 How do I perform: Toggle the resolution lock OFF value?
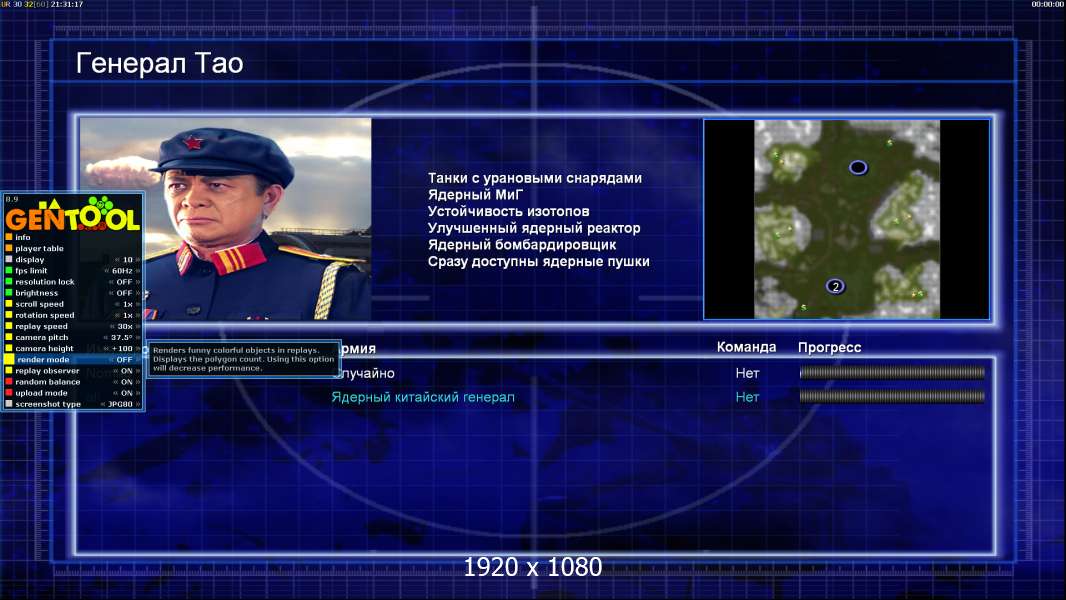pos(124,281)
